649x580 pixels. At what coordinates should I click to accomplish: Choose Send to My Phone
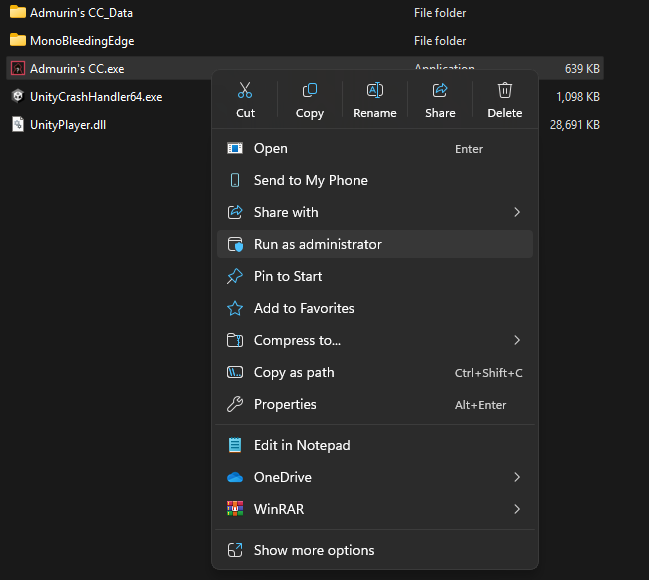[x=310, y=180]
